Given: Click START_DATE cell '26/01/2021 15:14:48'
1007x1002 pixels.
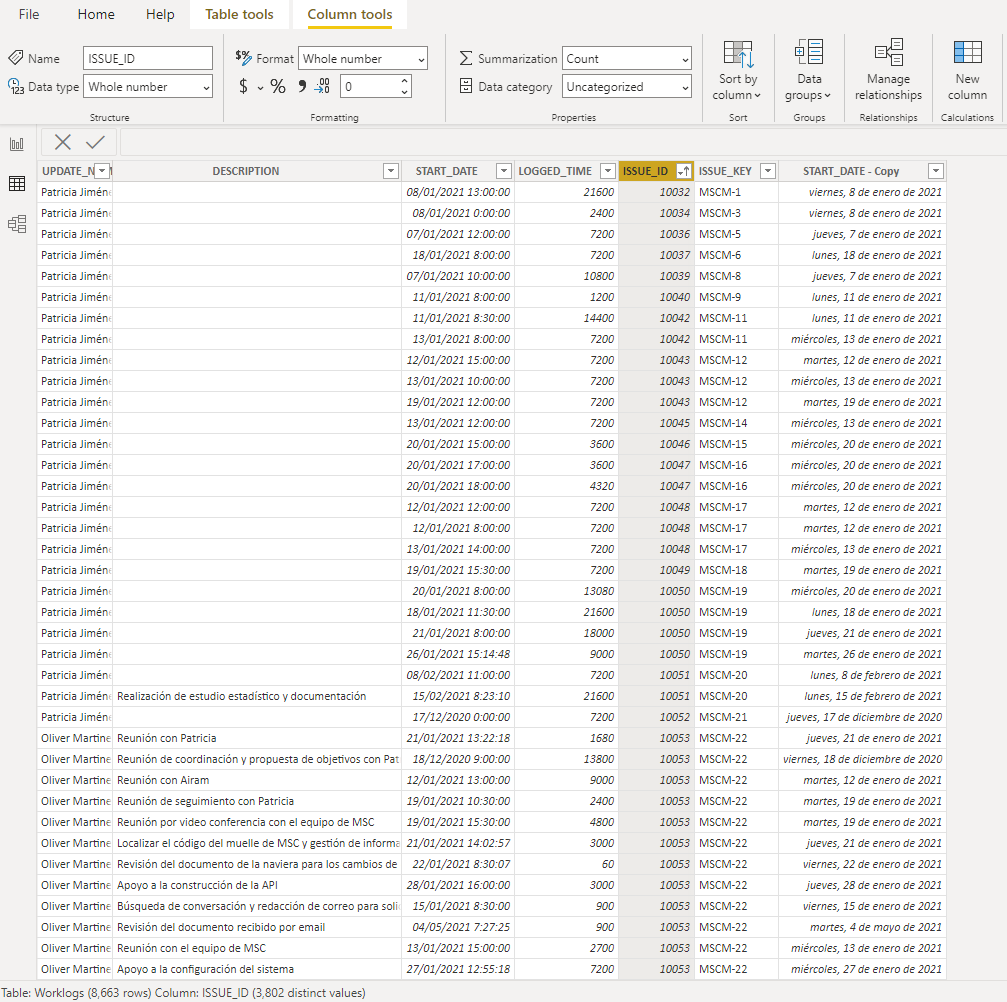Looking at the screenshot, I should [x=458, y=654].
